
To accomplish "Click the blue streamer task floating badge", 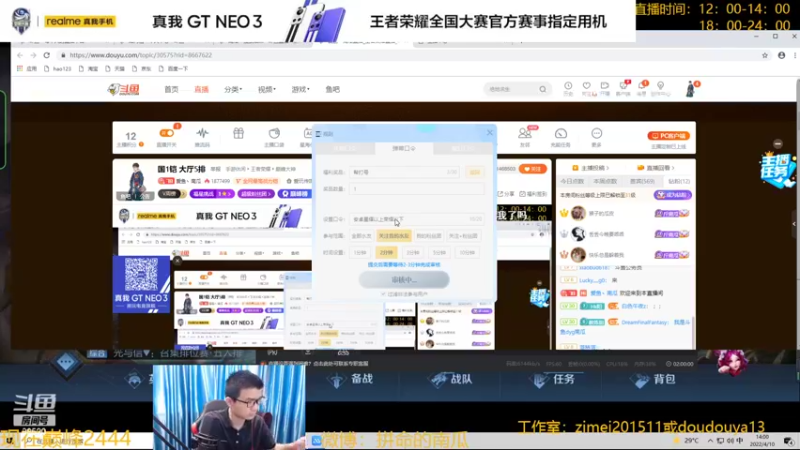I will (x=777, y=170).
